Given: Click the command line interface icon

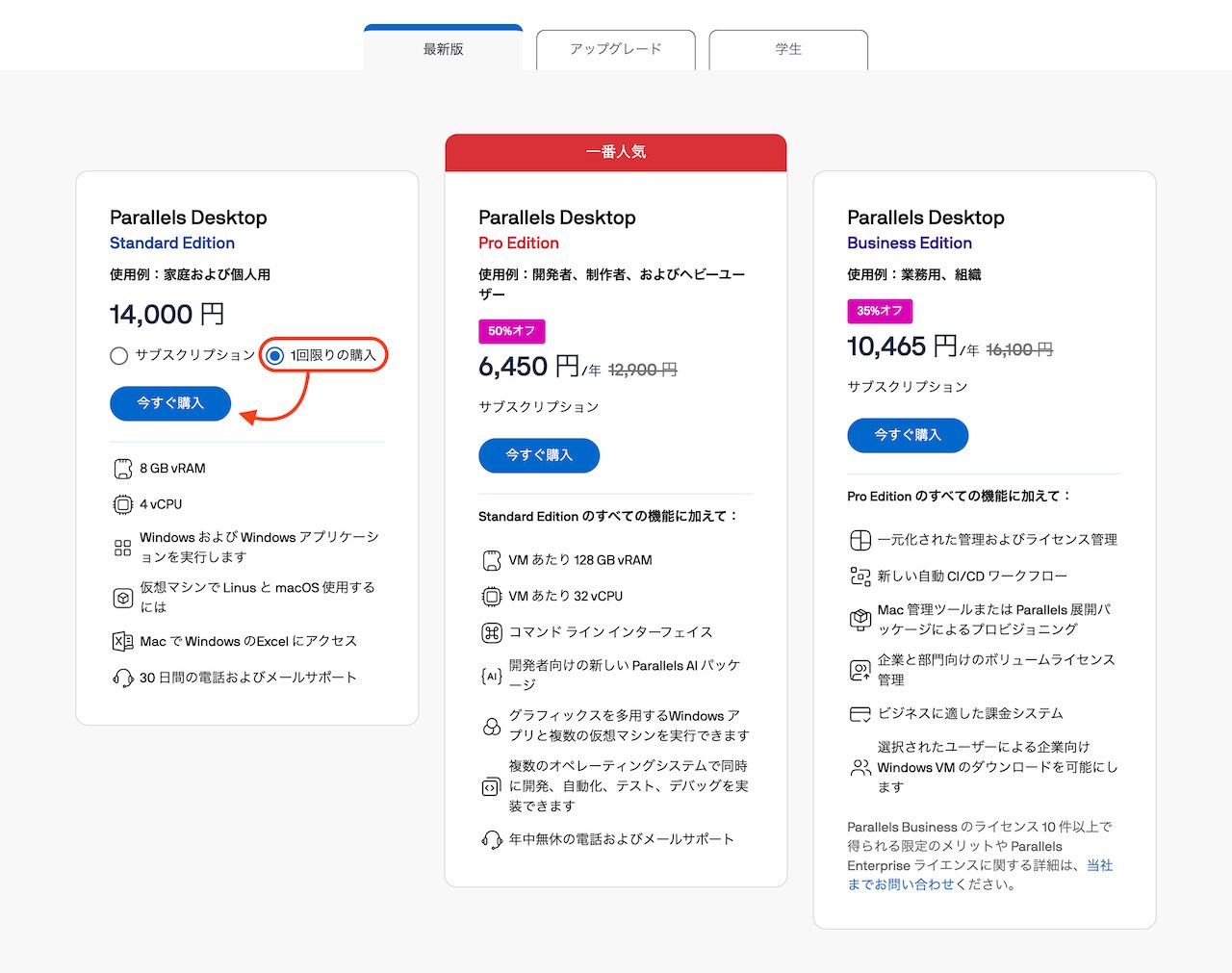Looking at the screenshot, I should [x=492, y=632].
